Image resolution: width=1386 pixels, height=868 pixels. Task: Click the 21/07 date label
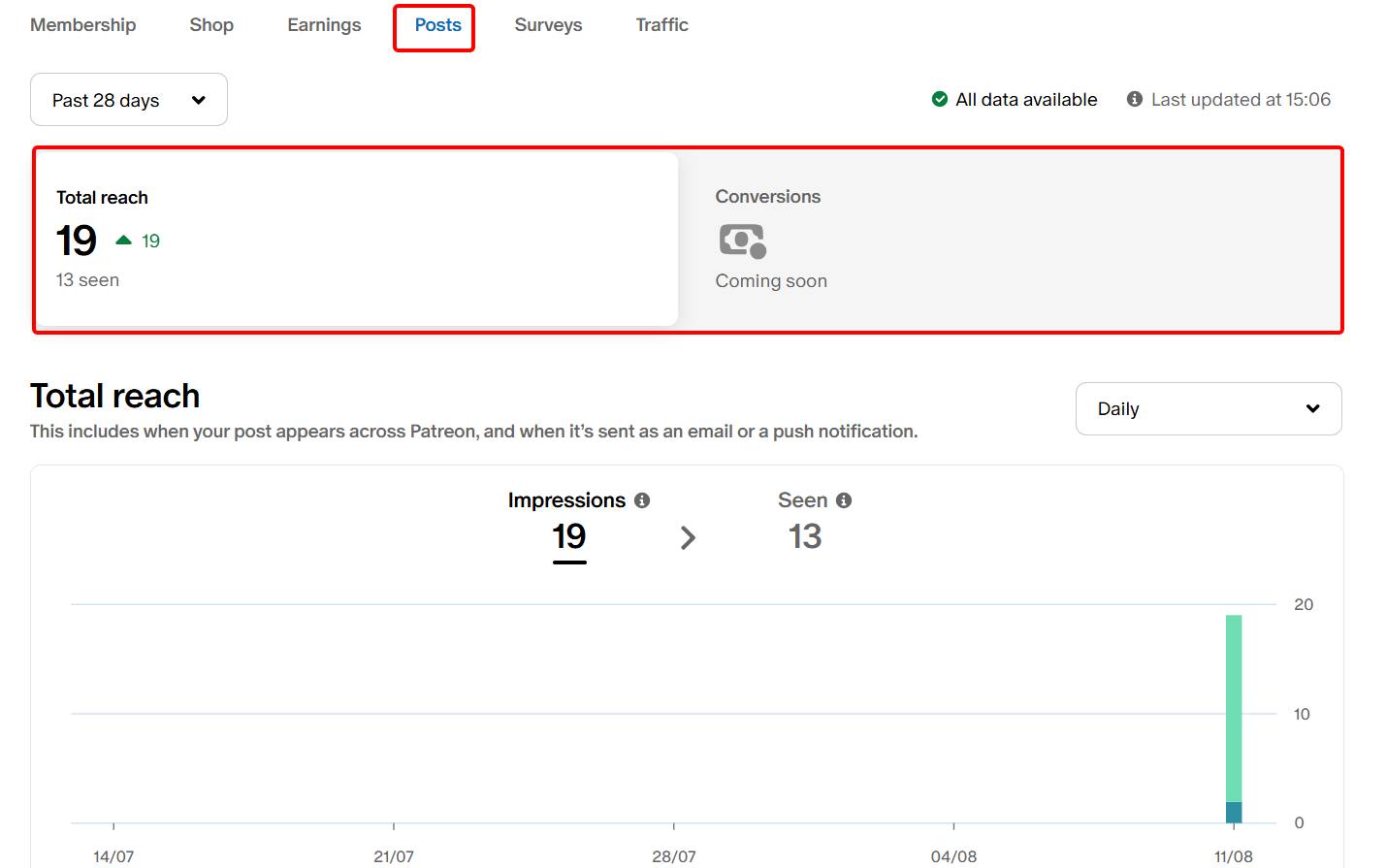coord(394,856)
